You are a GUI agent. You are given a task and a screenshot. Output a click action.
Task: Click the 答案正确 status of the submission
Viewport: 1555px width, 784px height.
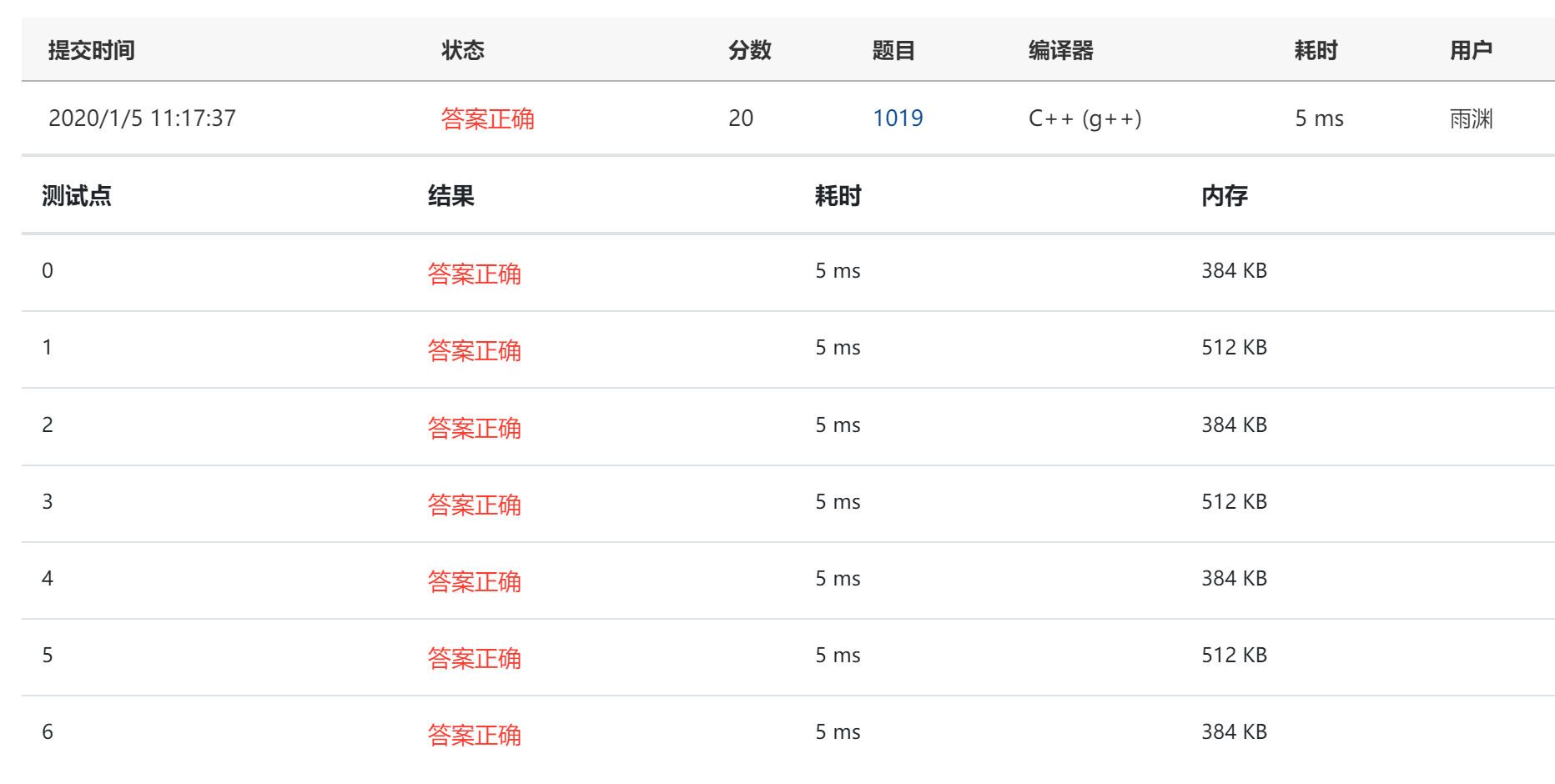489,119
